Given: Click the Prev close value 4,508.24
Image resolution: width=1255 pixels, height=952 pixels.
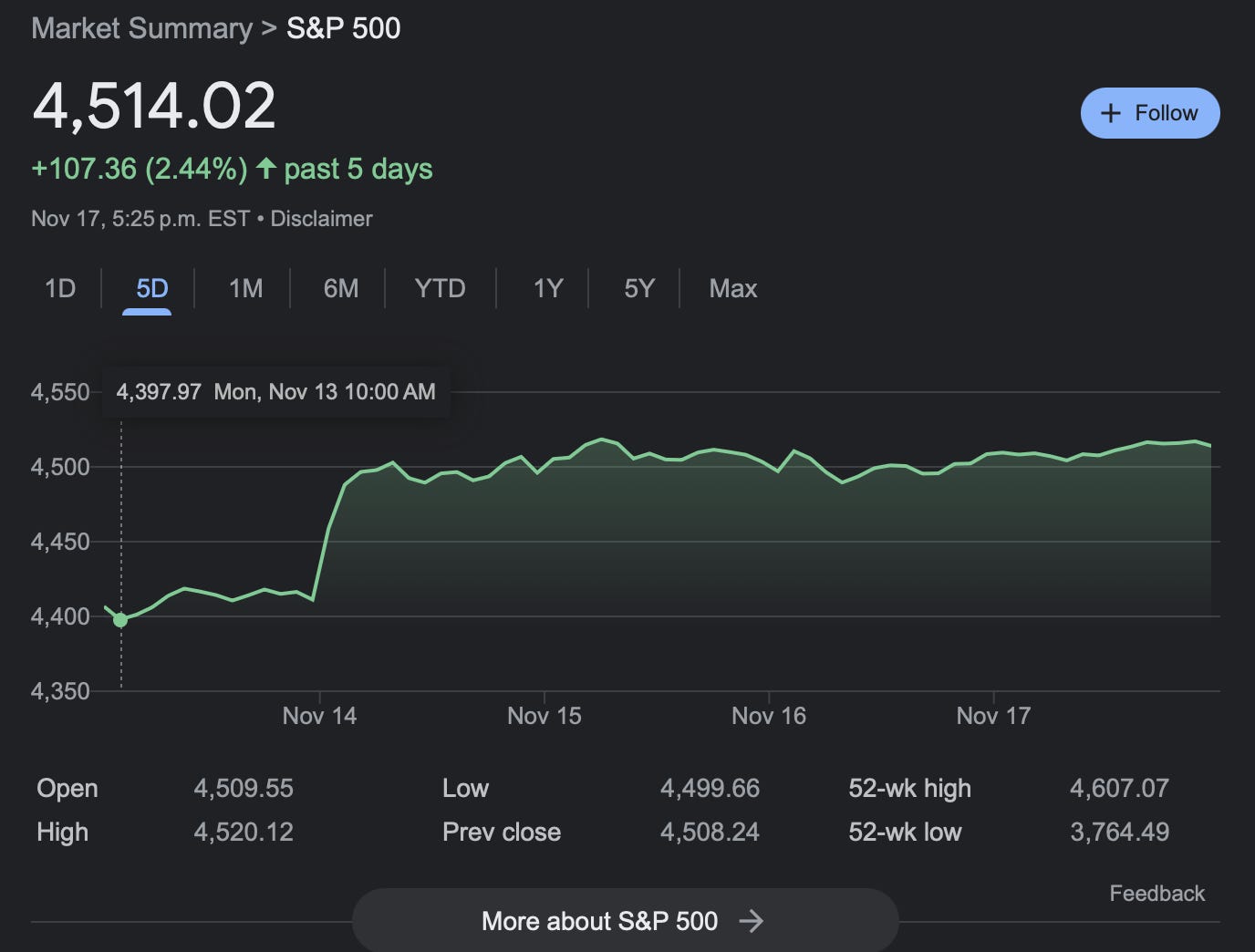Looking at the screenshot, I should pos(710,832).
